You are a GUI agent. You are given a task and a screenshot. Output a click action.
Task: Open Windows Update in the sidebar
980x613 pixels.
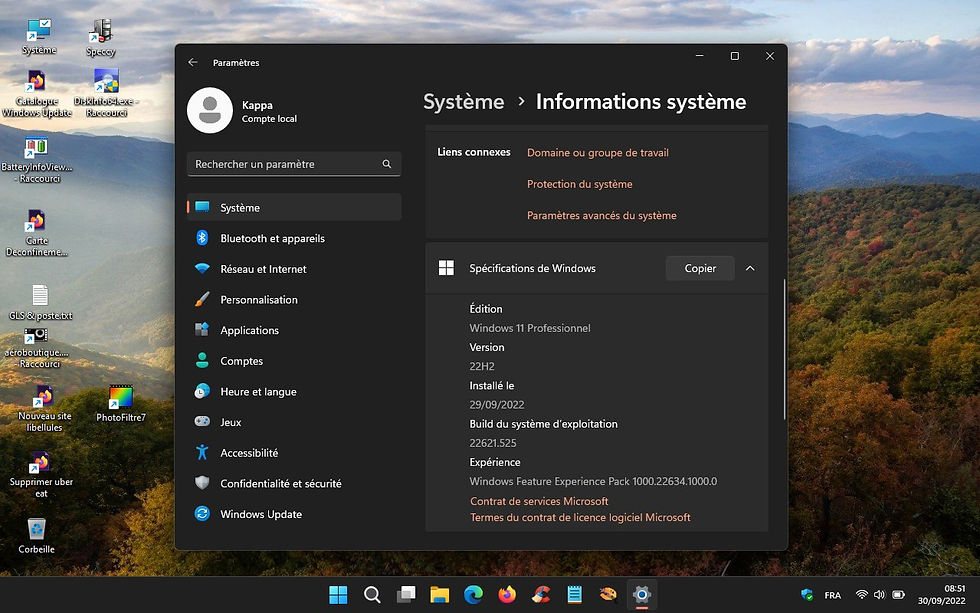pos(294,514)
